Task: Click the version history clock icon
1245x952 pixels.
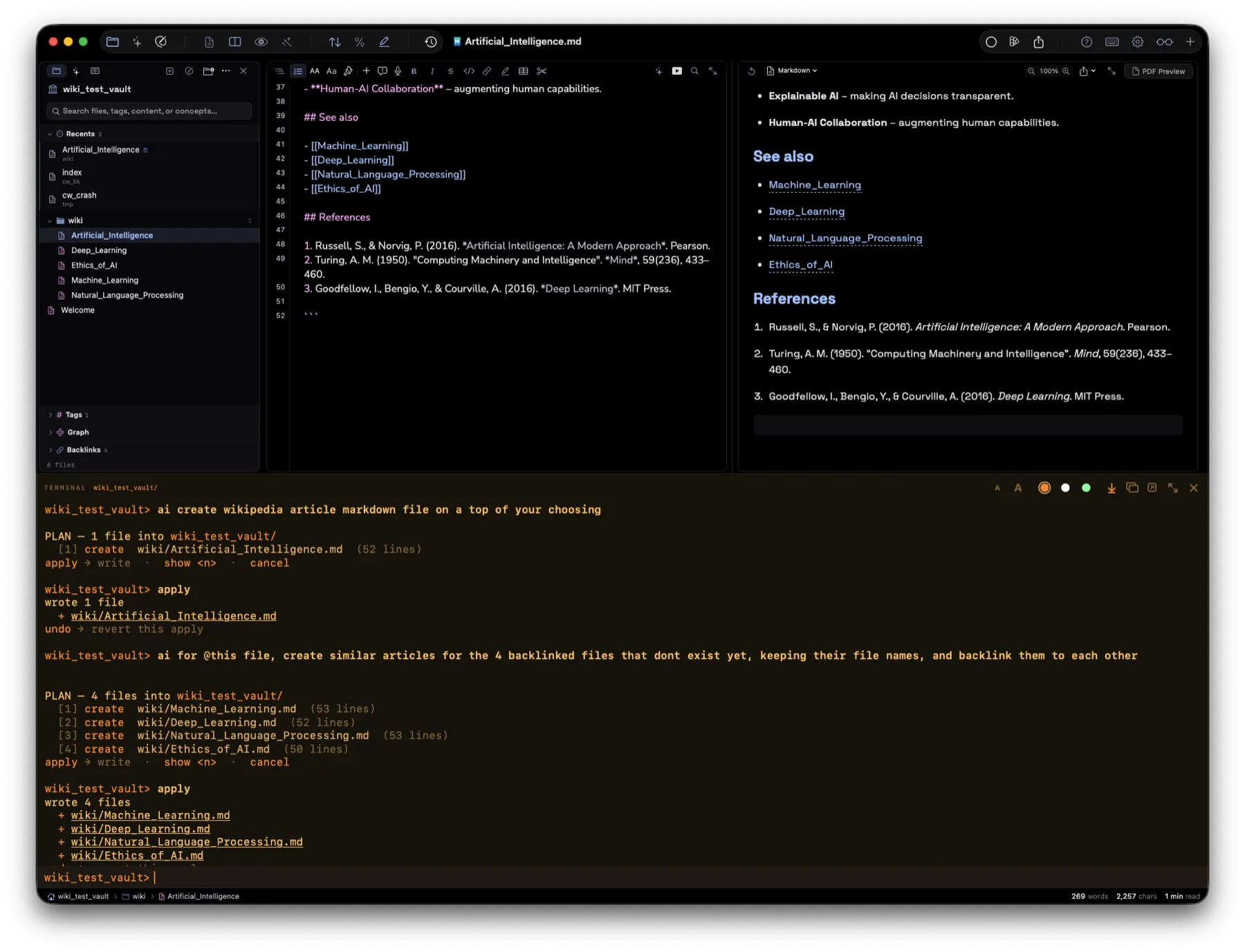Action: (x=431, y=41)
